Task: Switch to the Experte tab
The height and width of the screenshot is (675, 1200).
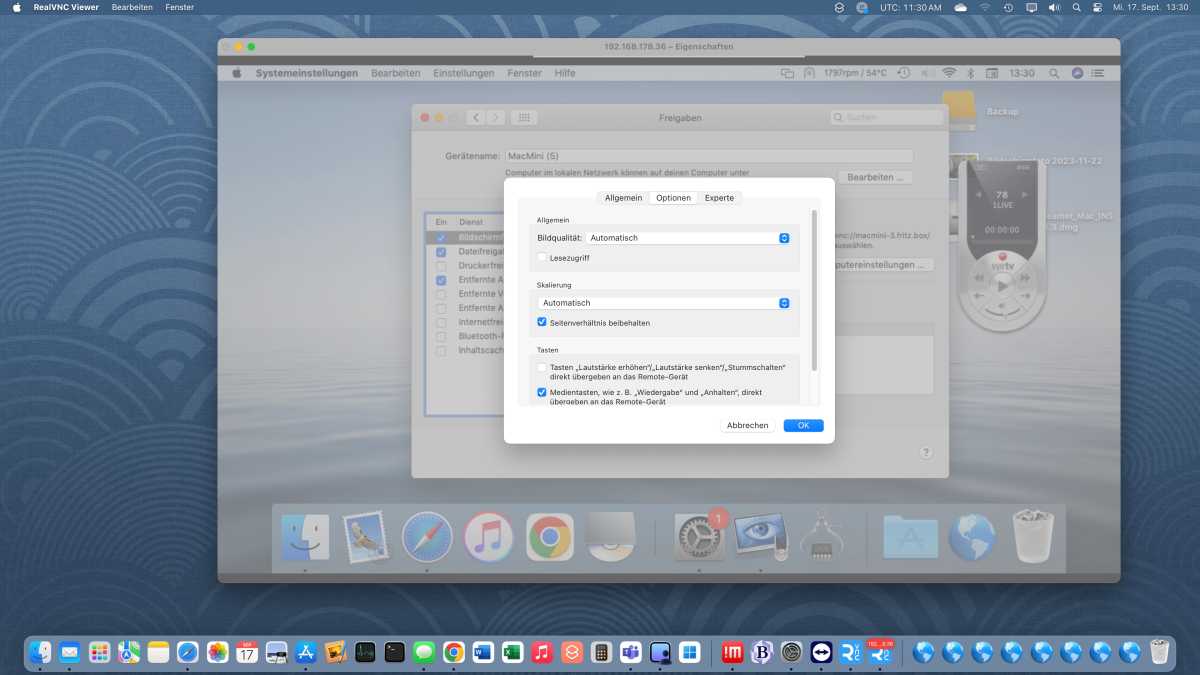Action: (x=719, y=198)
